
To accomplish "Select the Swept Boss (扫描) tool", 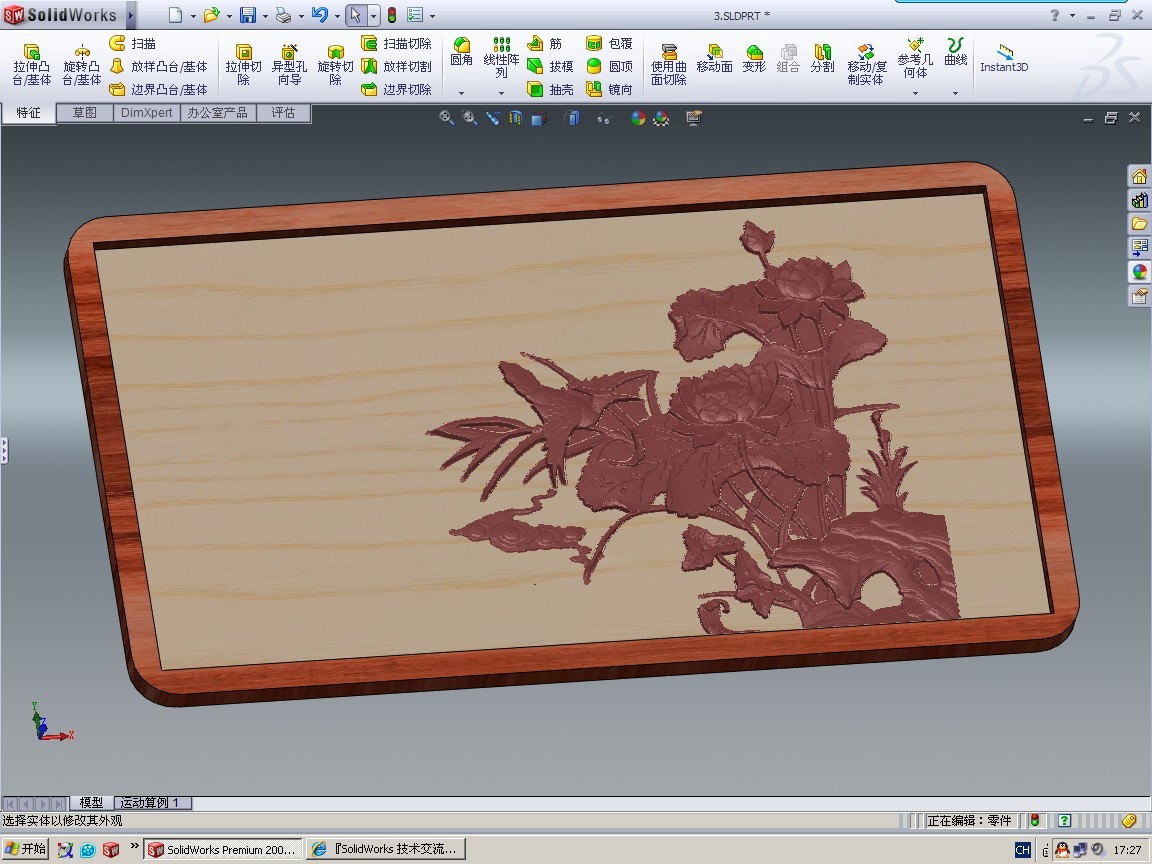I will [x=133, y=43].
